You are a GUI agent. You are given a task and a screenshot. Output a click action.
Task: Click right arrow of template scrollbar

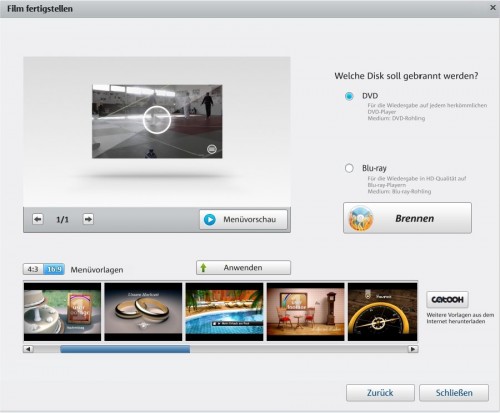(x=413, y=349)
